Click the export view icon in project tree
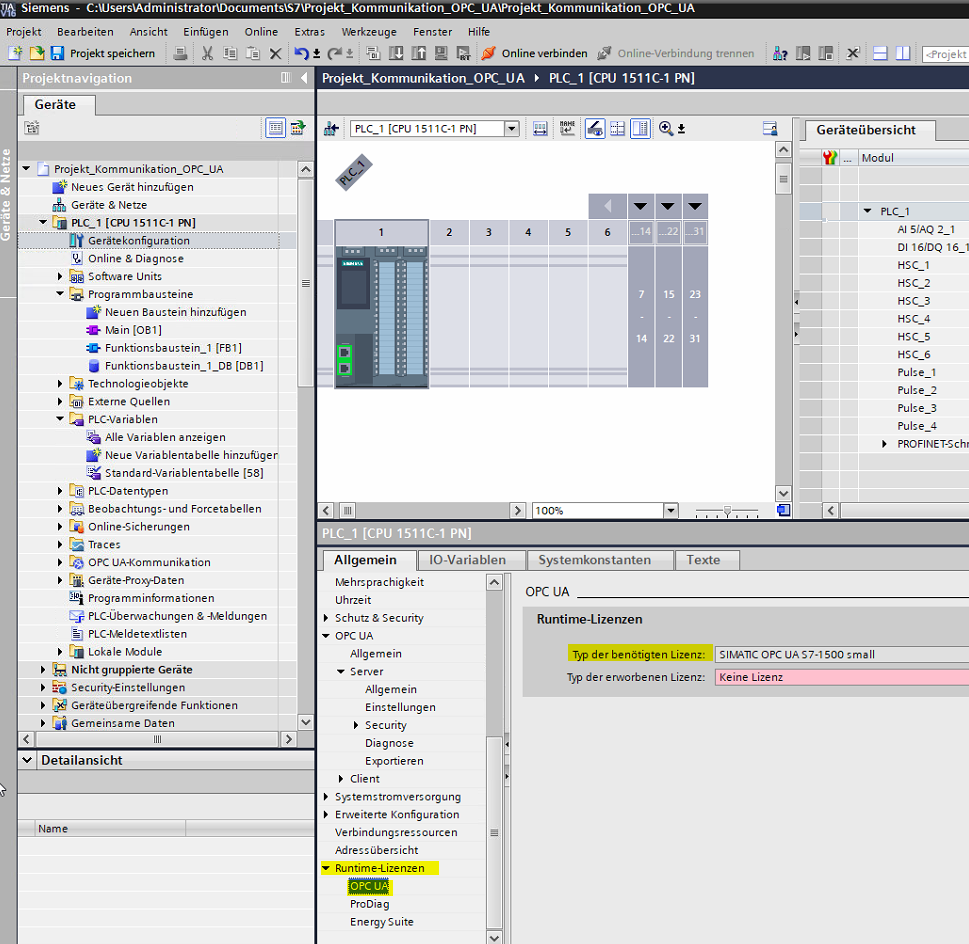Image resolution: width=969 pixels, height=944 pixels. (x=298, y=128)
